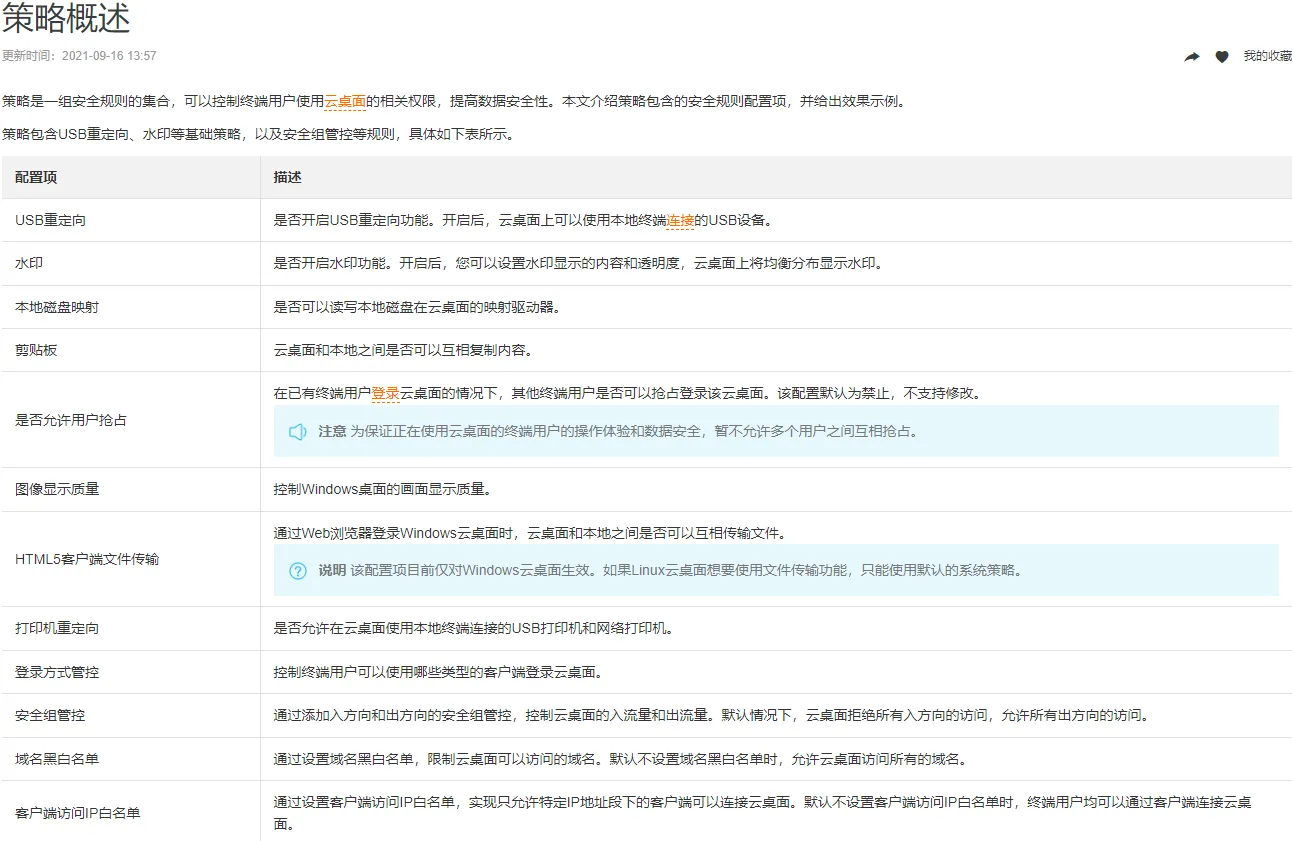Image resolution: width=1293 pixels, height=841 pixels.
Task: Click the 说明 note about Linux云桌面
Action: pyautogui.click(x=670, y=571)
